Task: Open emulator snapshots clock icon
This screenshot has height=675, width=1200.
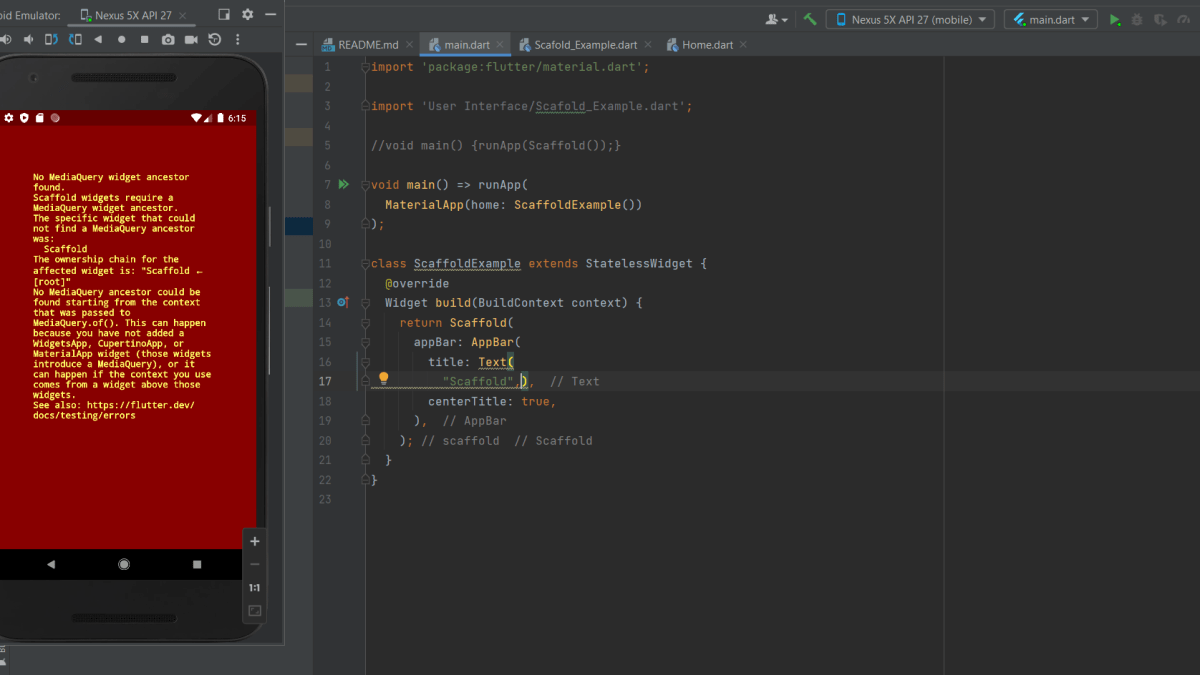Action: tap(214, 39)
